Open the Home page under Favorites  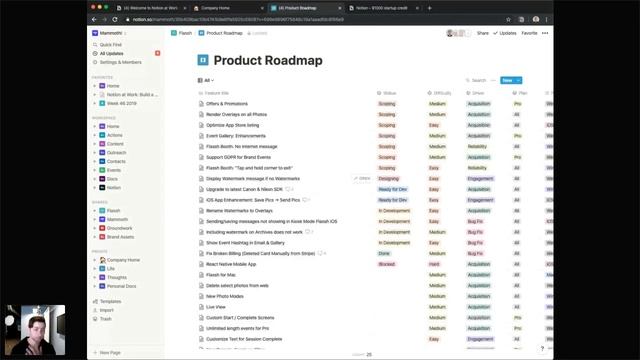point(113,86)
